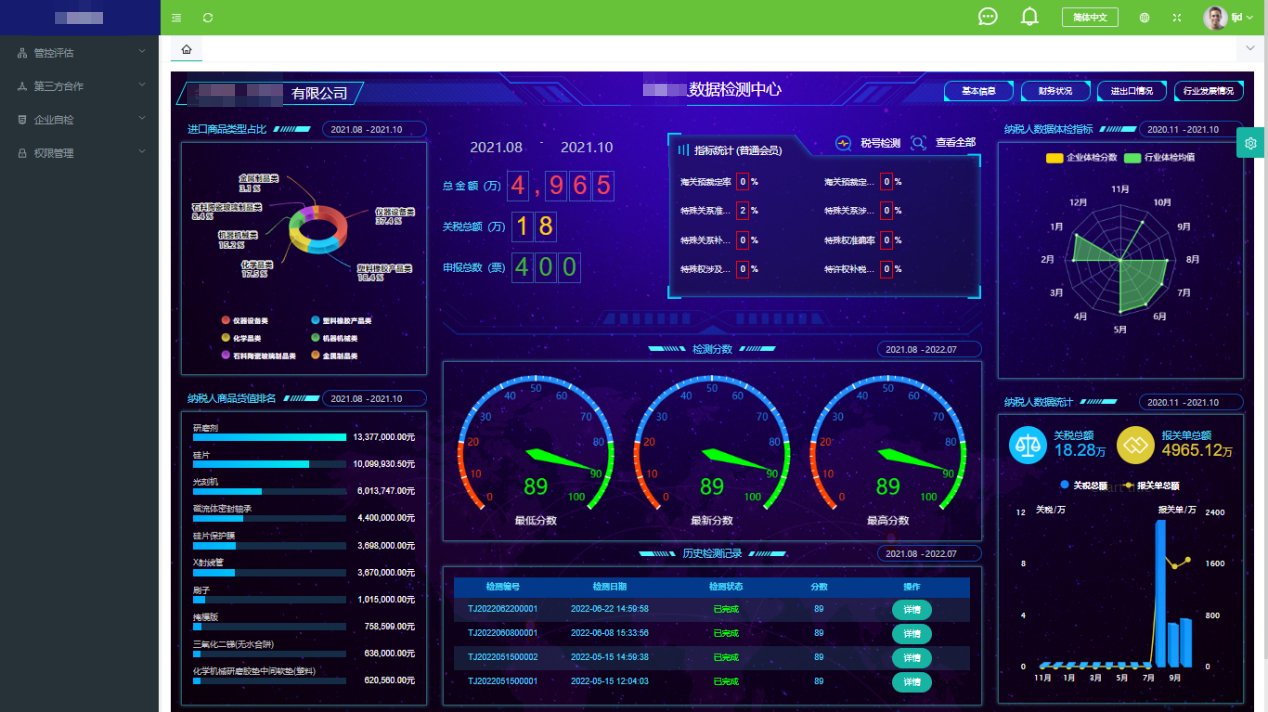The image size is (1268, 712).
Task: Click the 最高分数 gauge dial
Action: [x=888, y=441]
